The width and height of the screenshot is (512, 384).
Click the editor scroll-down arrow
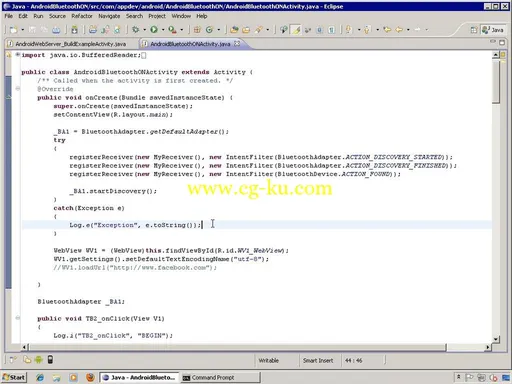[x=496, y=339]
